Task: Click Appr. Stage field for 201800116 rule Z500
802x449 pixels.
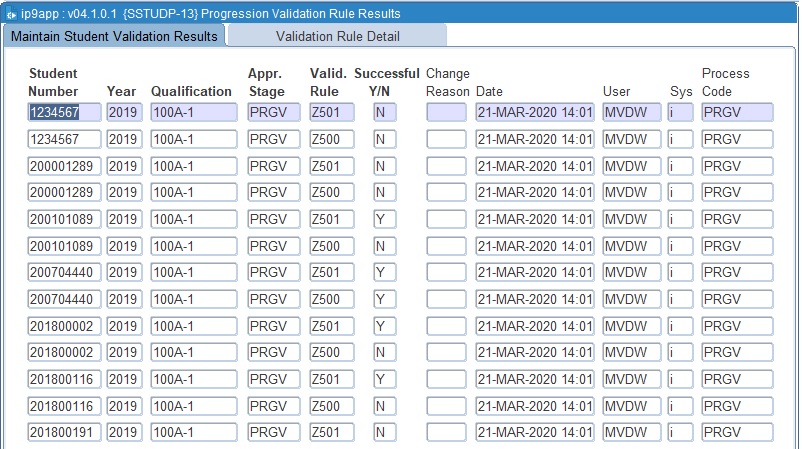Action: [273, 405]
